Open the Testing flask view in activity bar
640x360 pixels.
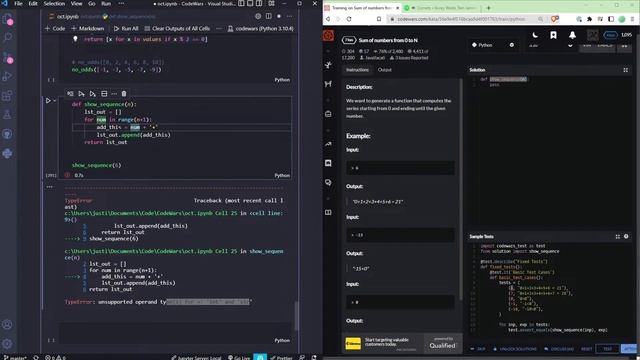(7, 115)
